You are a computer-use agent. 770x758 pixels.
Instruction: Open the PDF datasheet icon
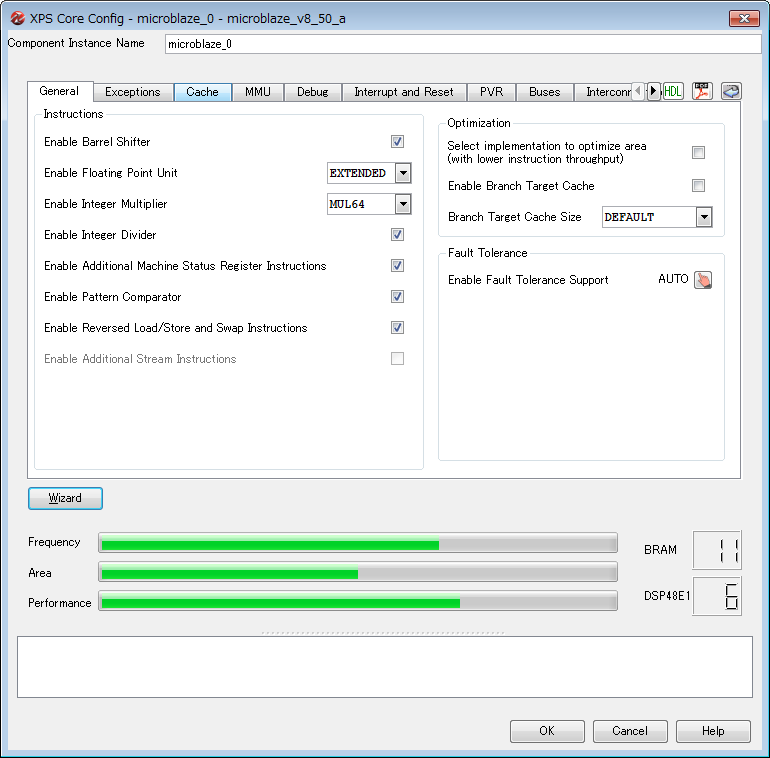[x=702, y=91]
